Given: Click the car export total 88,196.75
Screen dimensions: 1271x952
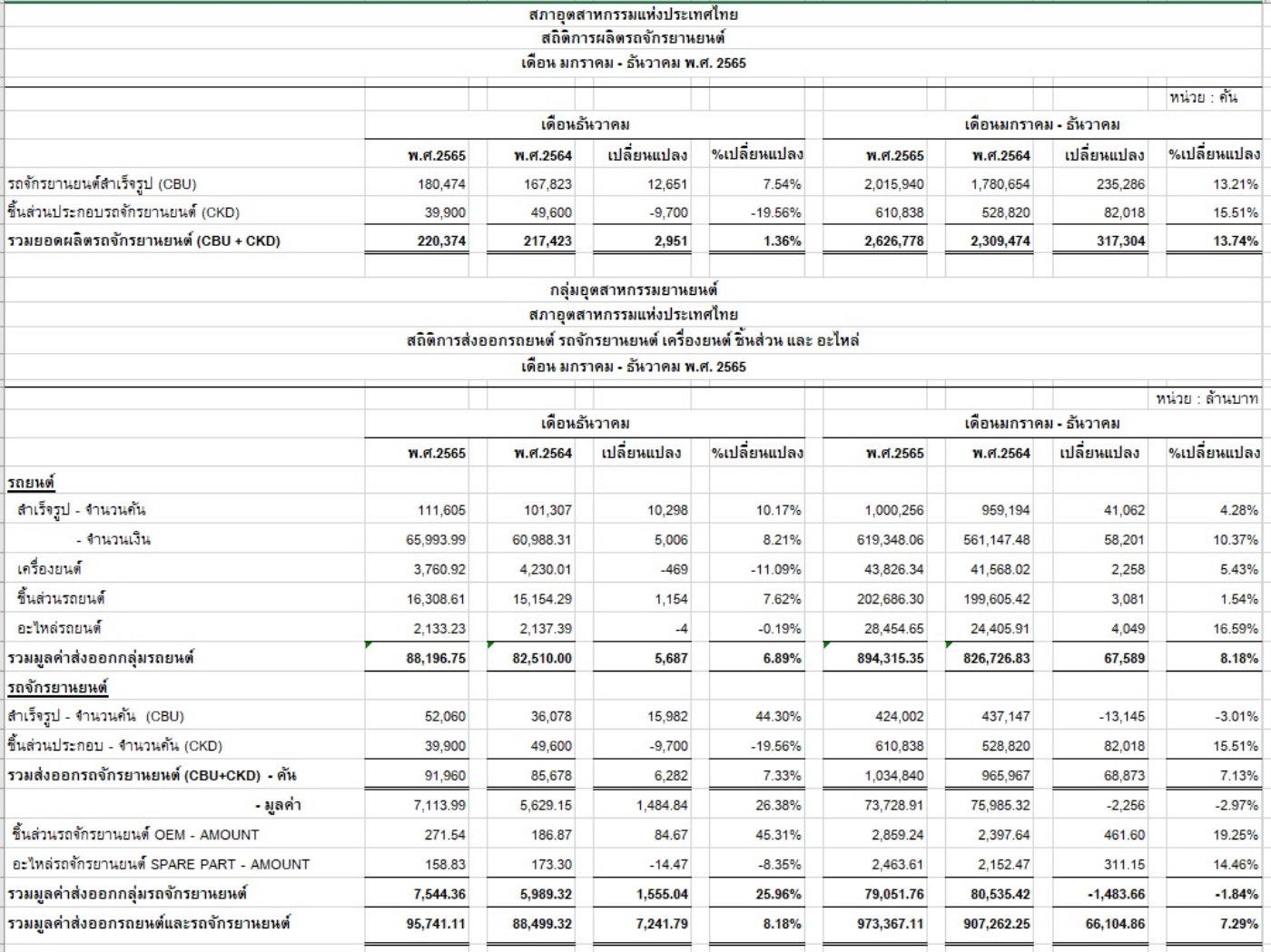Looking at the screenshot, I should pos(436,659).
